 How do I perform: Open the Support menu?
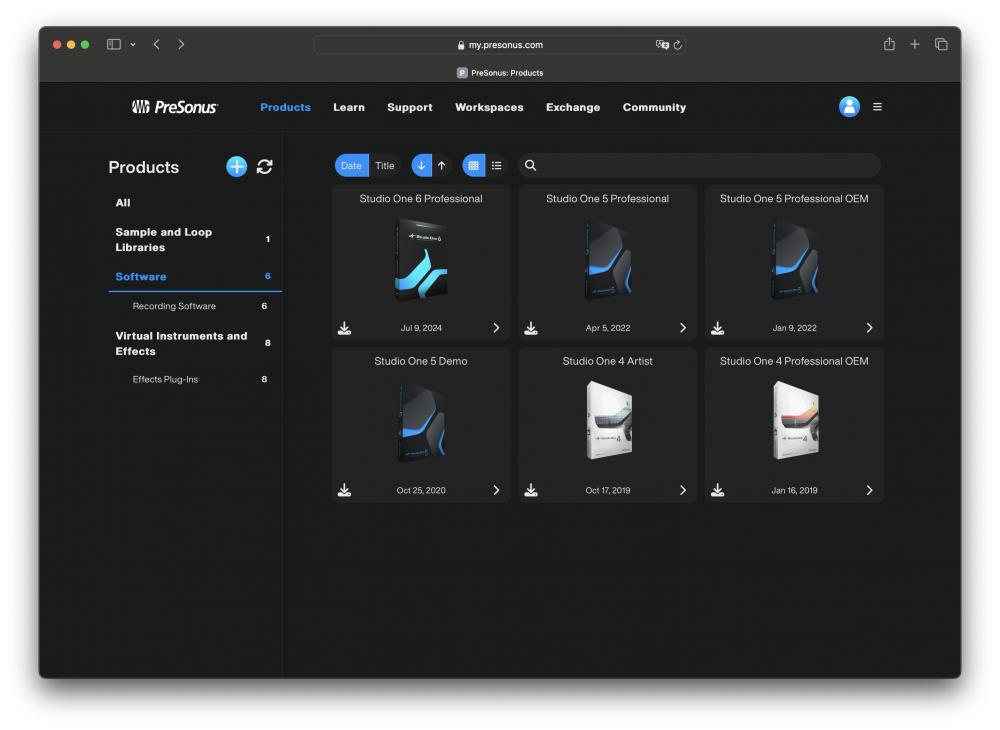(410, 107)
